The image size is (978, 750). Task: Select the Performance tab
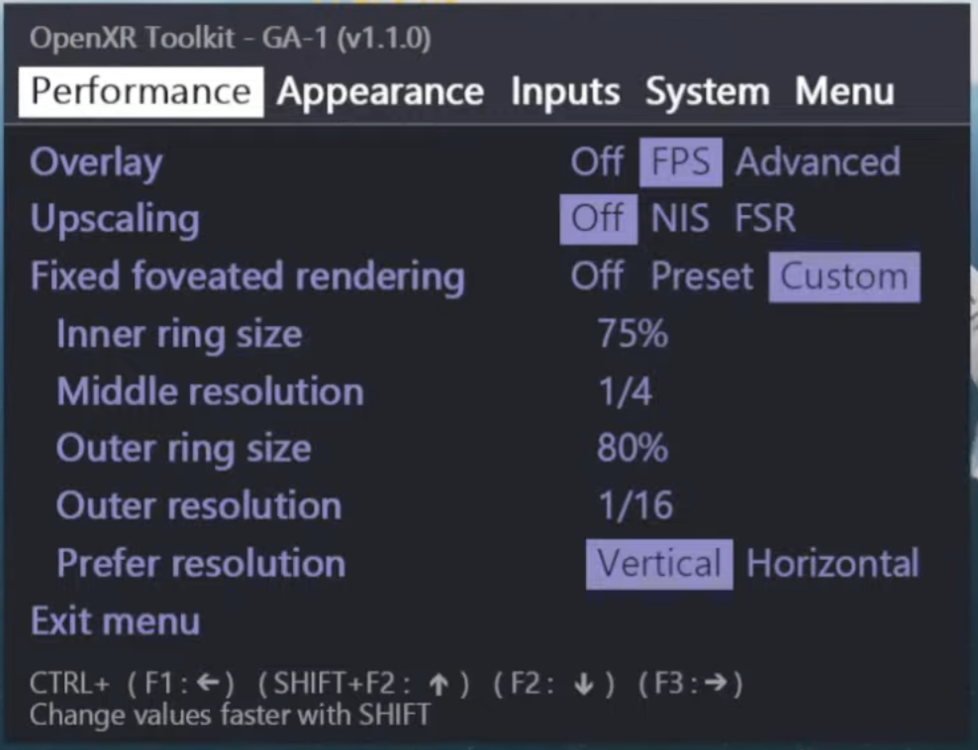pos(141,92)
